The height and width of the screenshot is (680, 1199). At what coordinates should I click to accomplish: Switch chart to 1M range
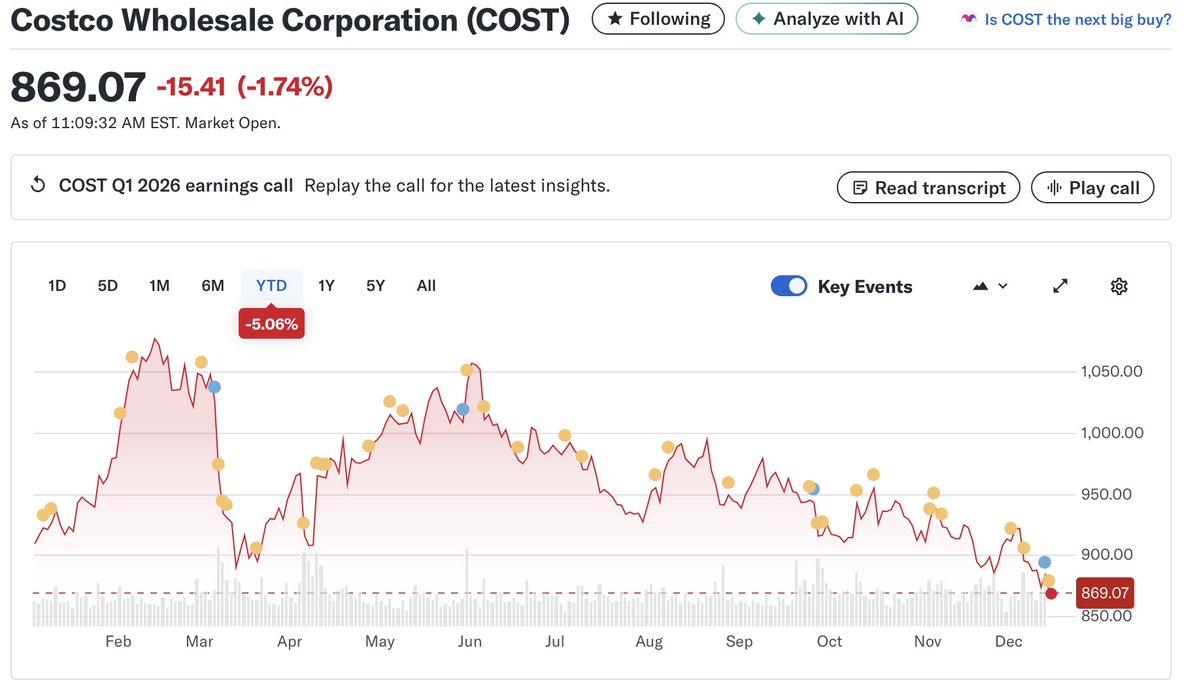point(159,286)
